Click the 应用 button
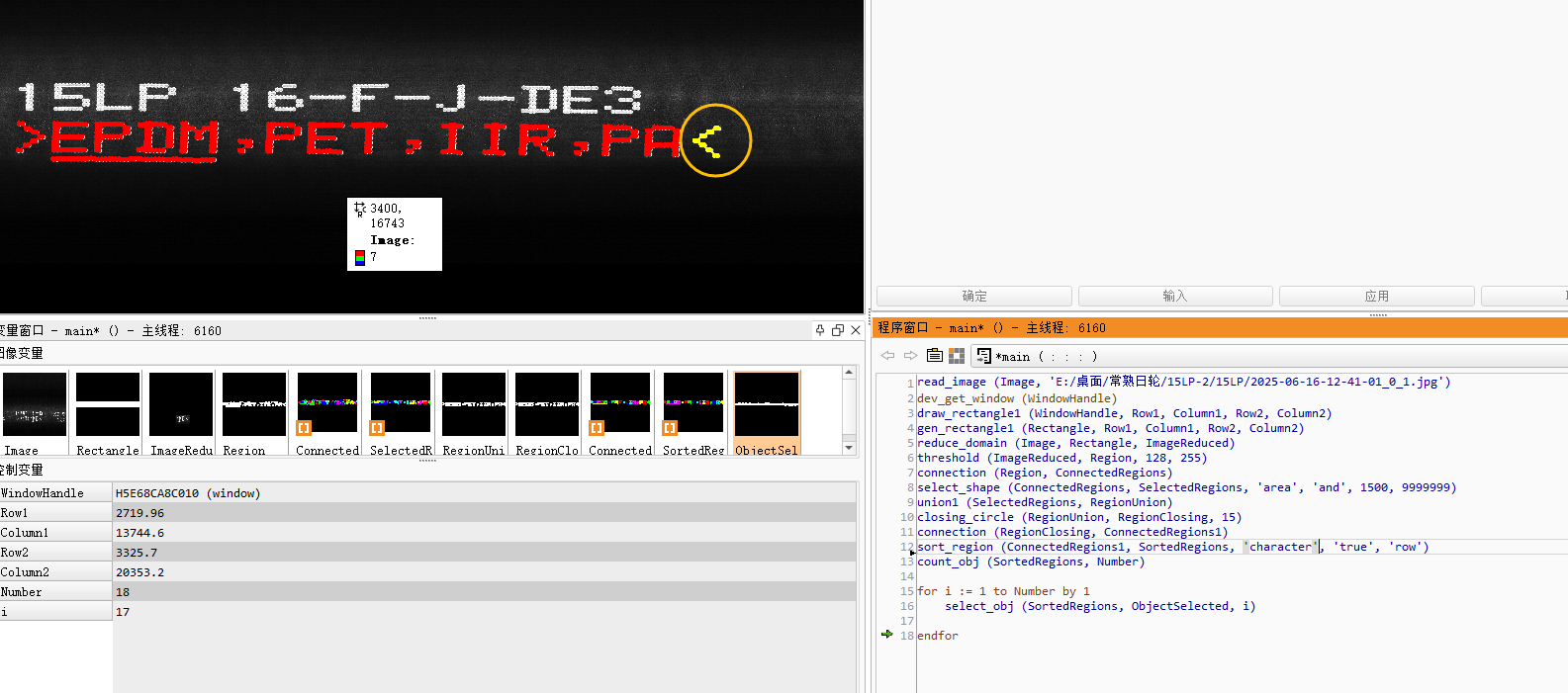 click(1377, 297)
